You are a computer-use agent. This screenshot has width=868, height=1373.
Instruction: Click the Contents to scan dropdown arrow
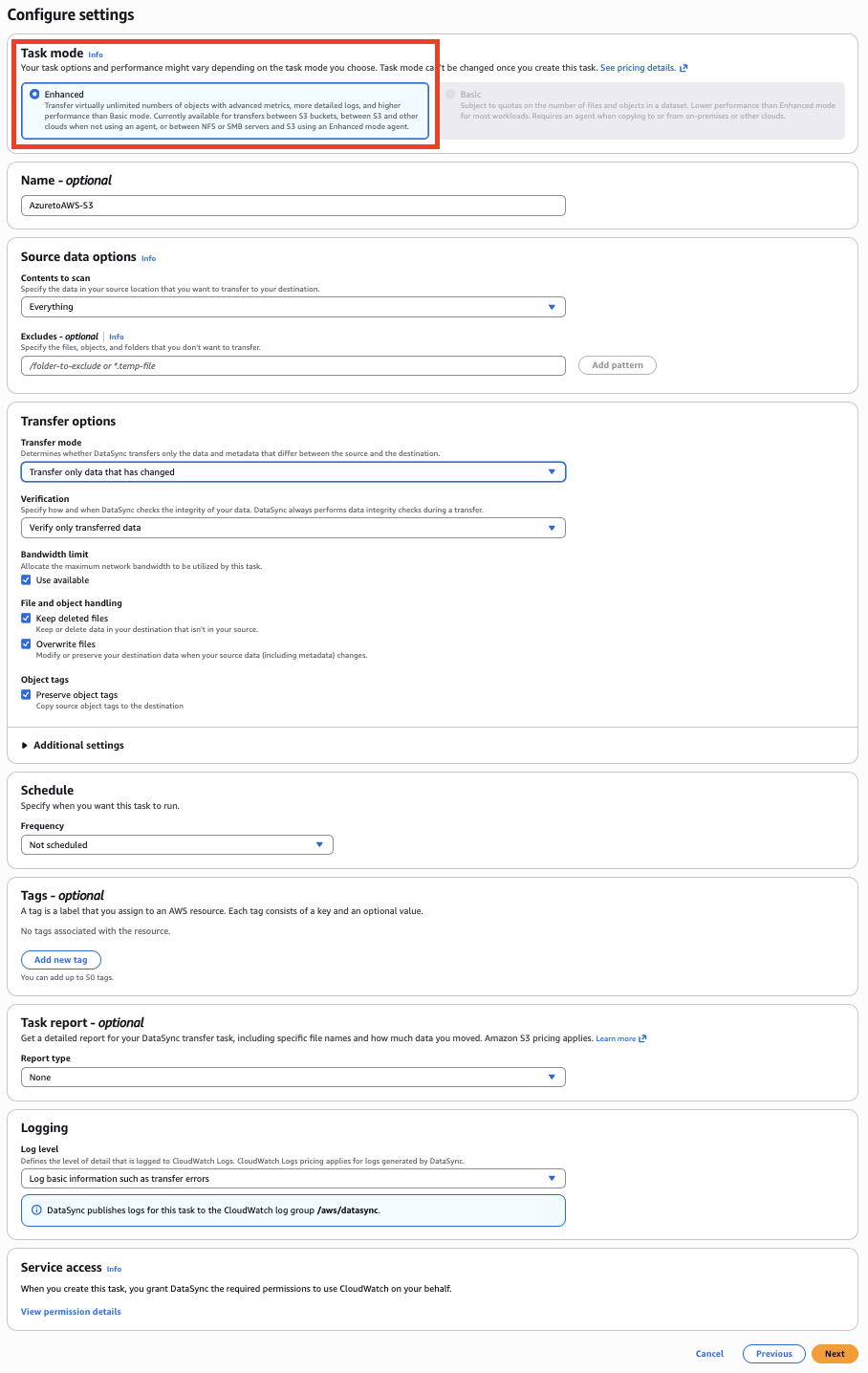(x=552, y=307)
